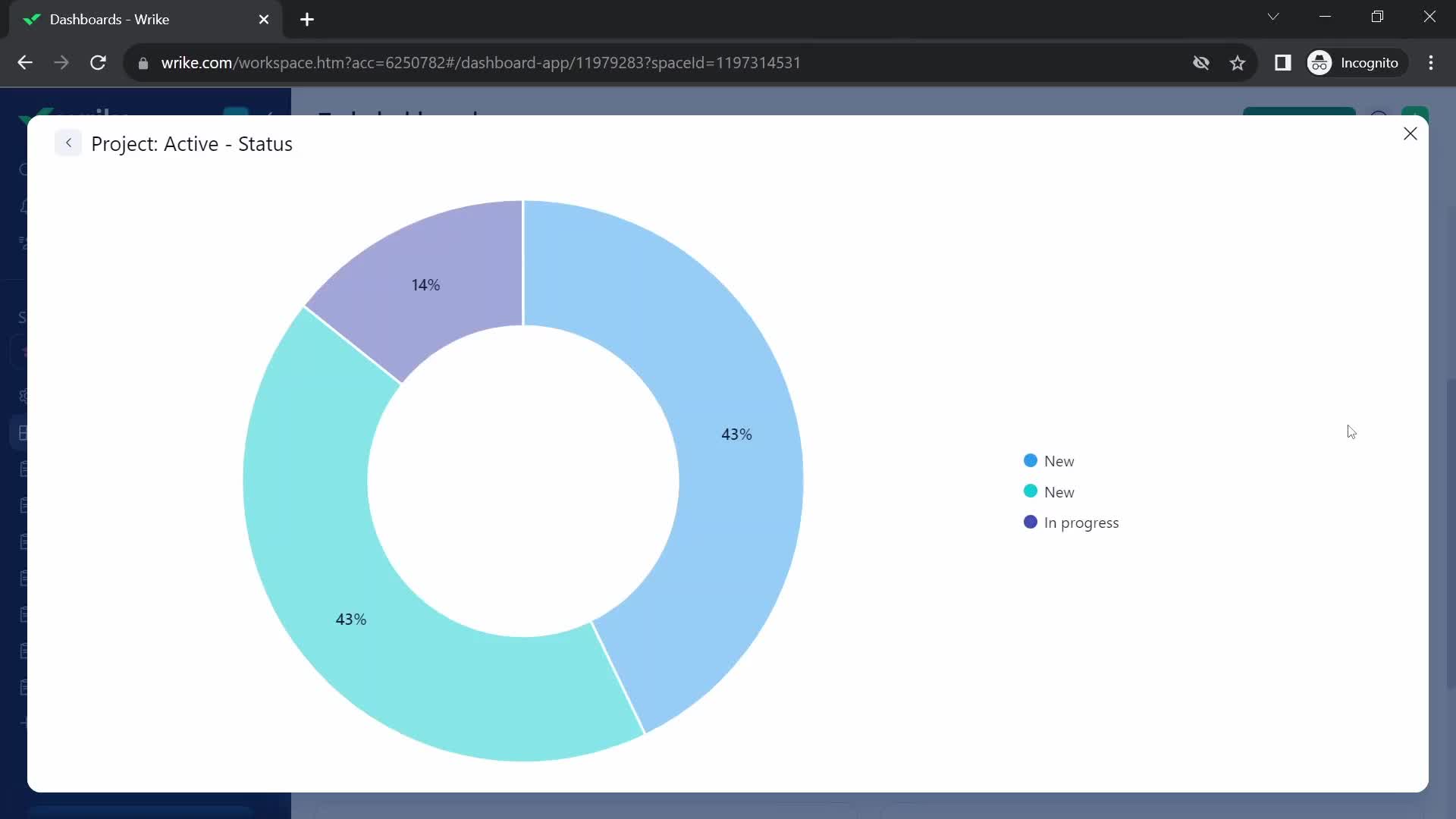Click the In progress legend dot
The image size is (1456, 819).
[1030, 522]
